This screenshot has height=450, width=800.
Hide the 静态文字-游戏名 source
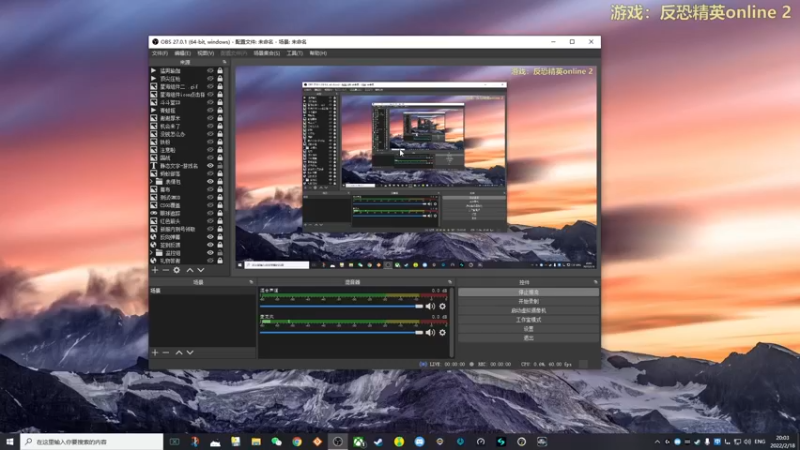point(210,166)
